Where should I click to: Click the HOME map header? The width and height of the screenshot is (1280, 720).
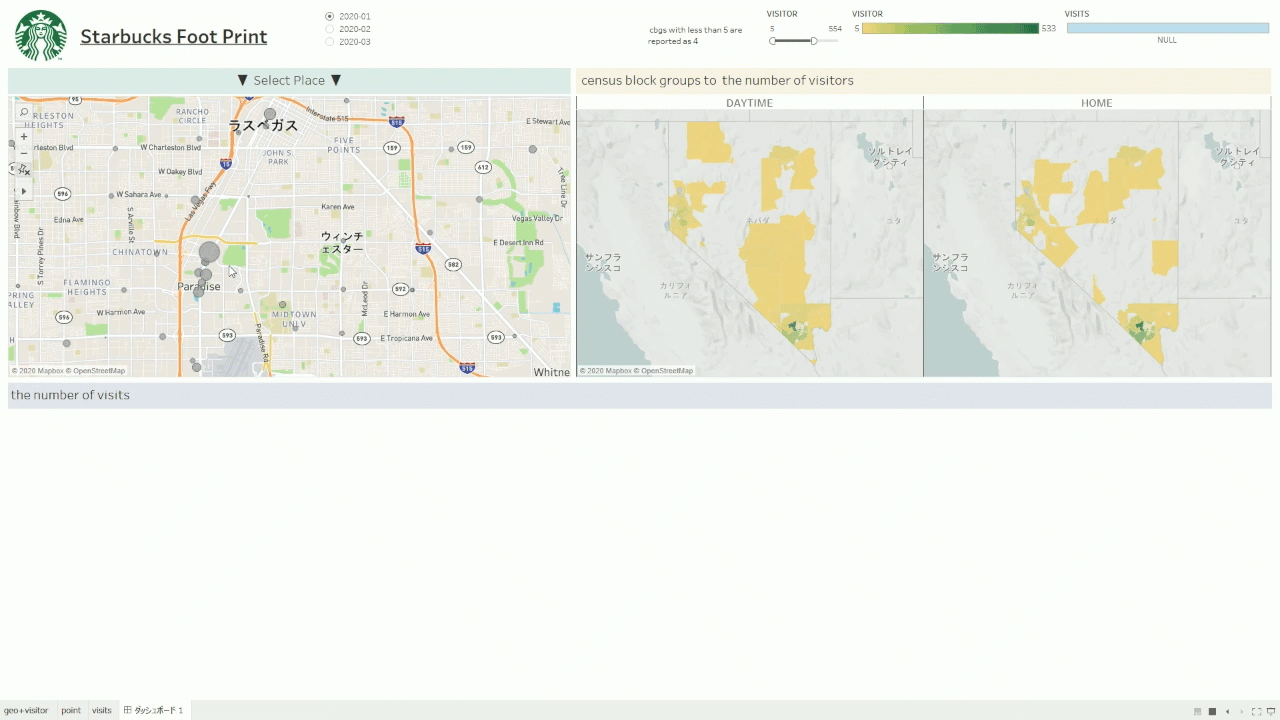pyautogui.click(x=1097, y=103)
